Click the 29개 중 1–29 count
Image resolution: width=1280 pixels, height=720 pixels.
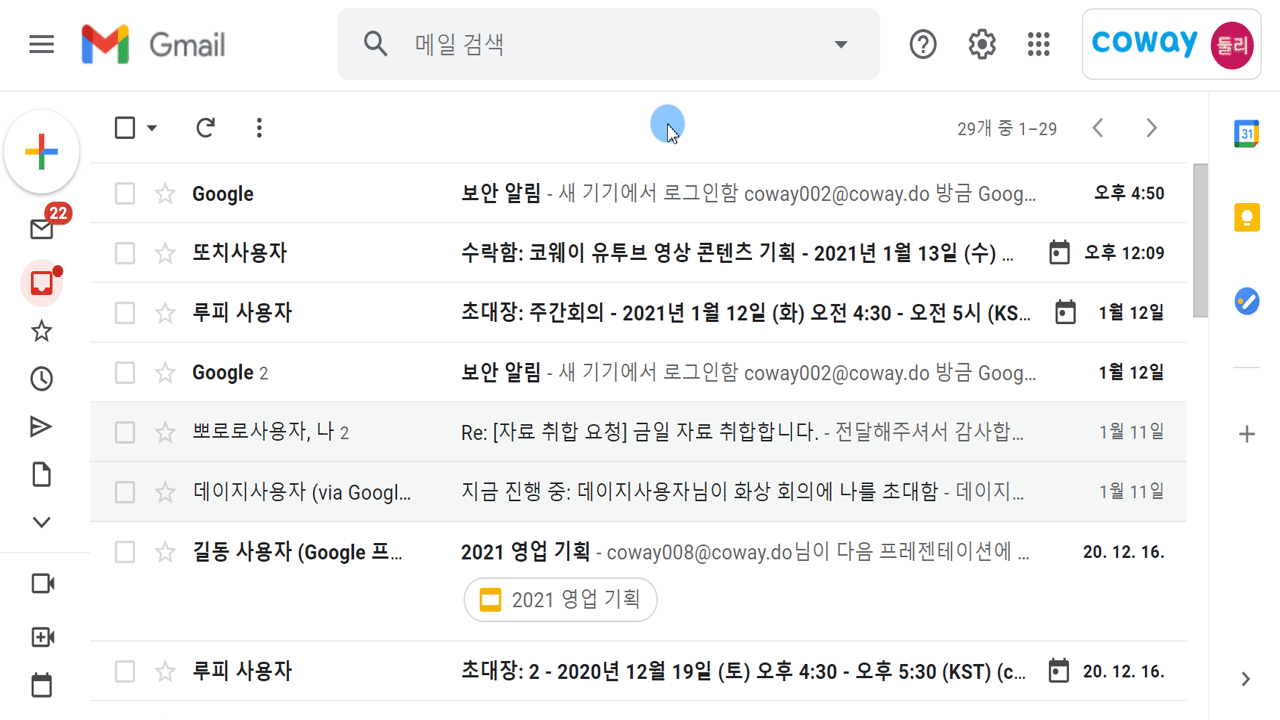(1007, 129)
